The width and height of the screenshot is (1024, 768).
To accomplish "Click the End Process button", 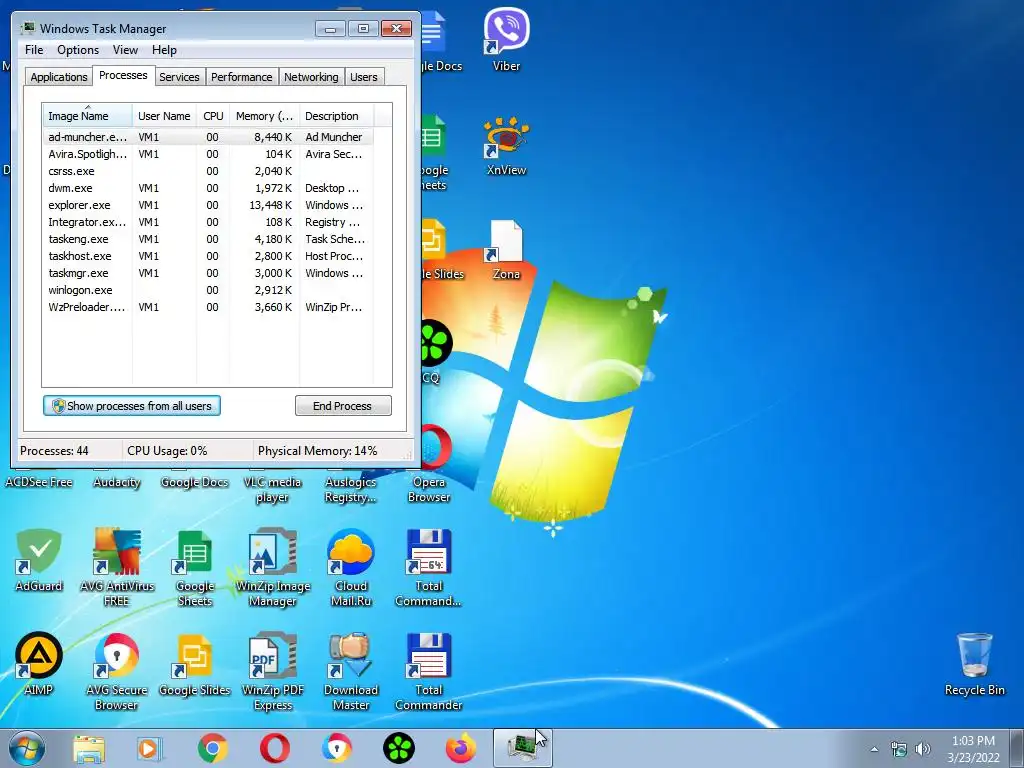I will point(343,406).
